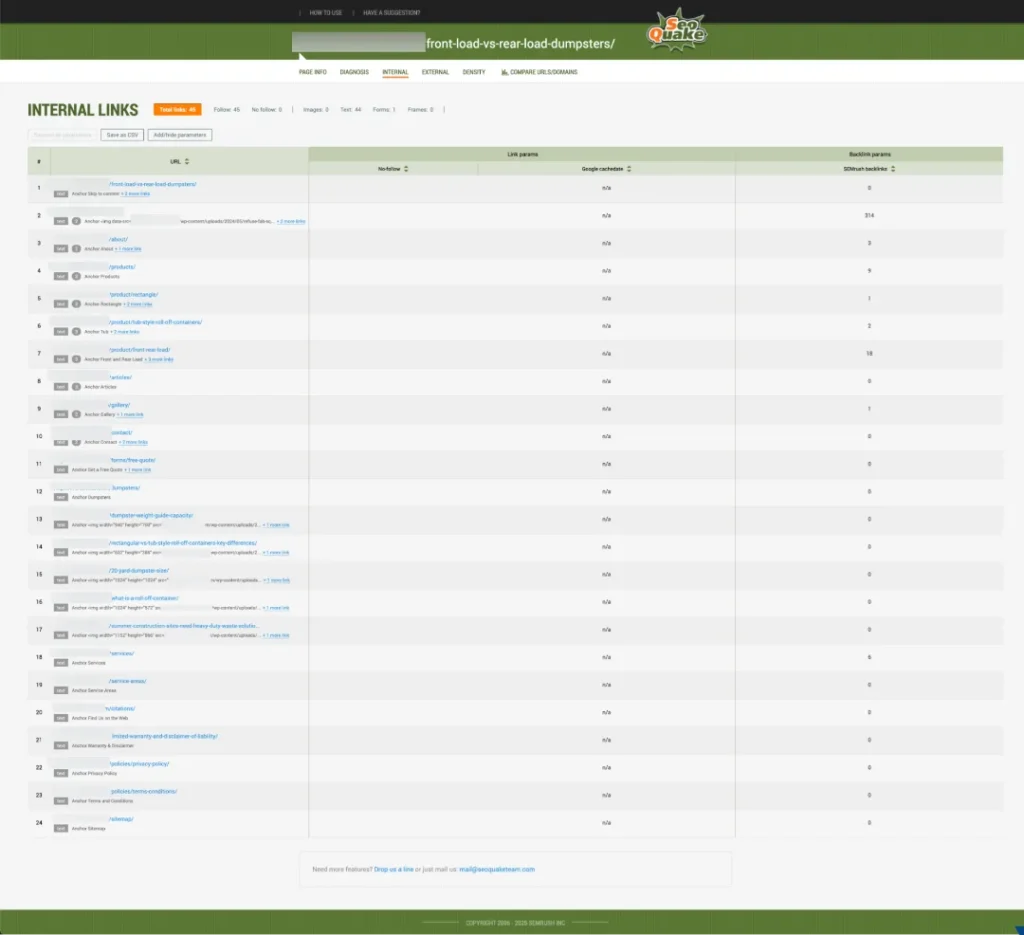Expand more links in the 20-yard-dumpster-size row
Viewport: 1024px width, 935px height.
[x=276, y=580]
